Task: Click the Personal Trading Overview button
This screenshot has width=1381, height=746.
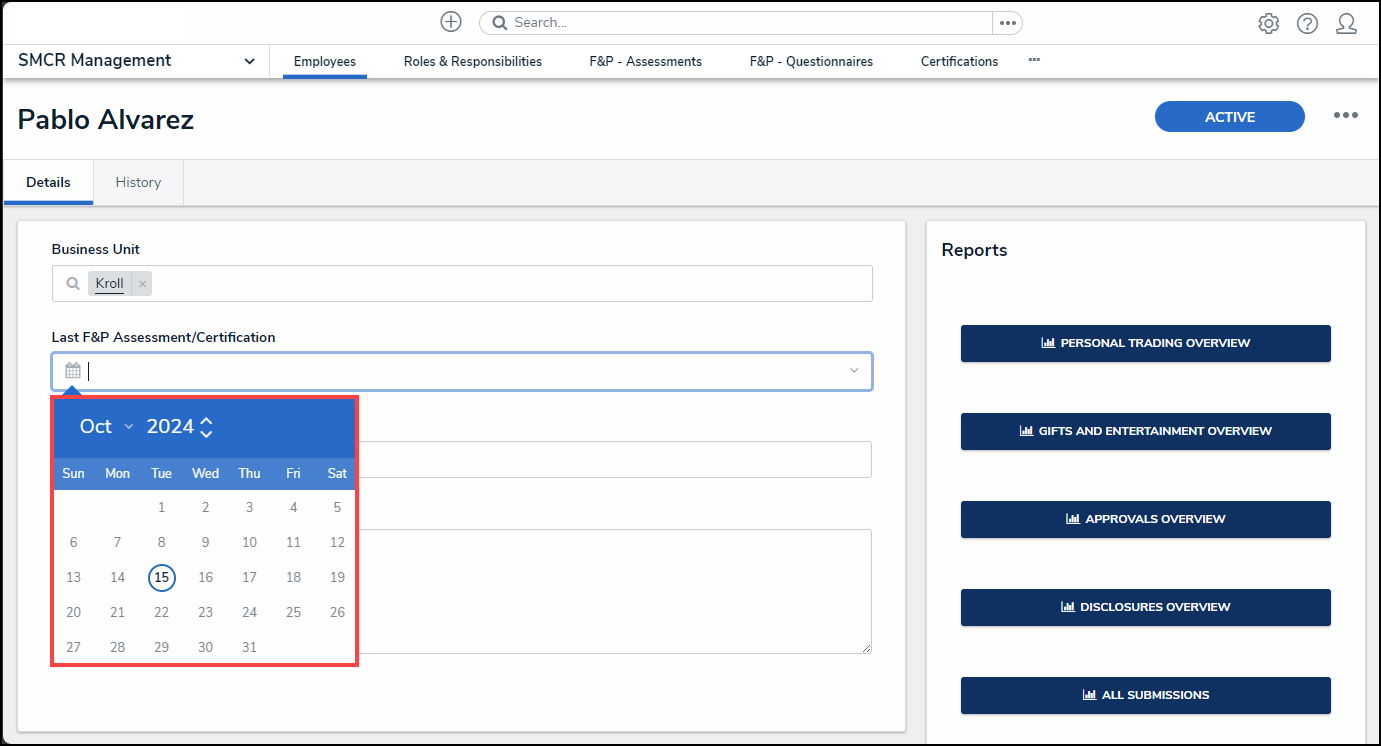Action: pyautogui.click(x=1145, y=343)
